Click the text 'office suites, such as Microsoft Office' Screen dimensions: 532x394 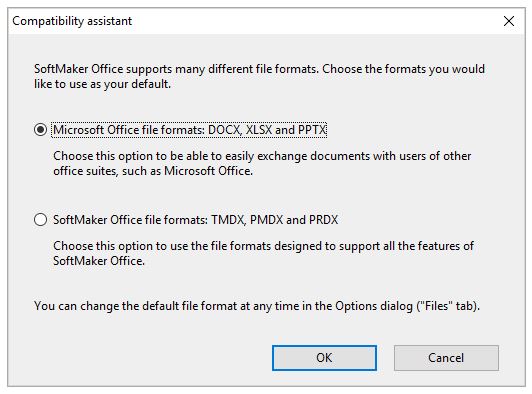[x=153, y=171]
